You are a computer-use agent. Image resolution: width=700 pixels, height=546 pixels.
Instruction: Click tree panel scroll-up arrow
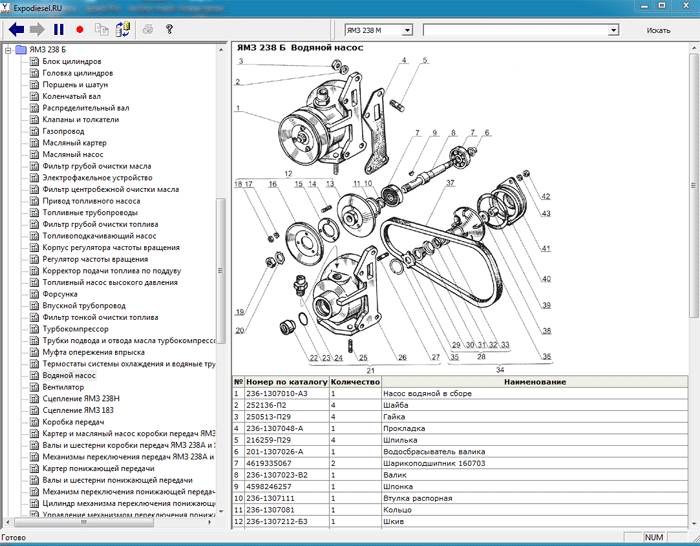pos(221,50)
